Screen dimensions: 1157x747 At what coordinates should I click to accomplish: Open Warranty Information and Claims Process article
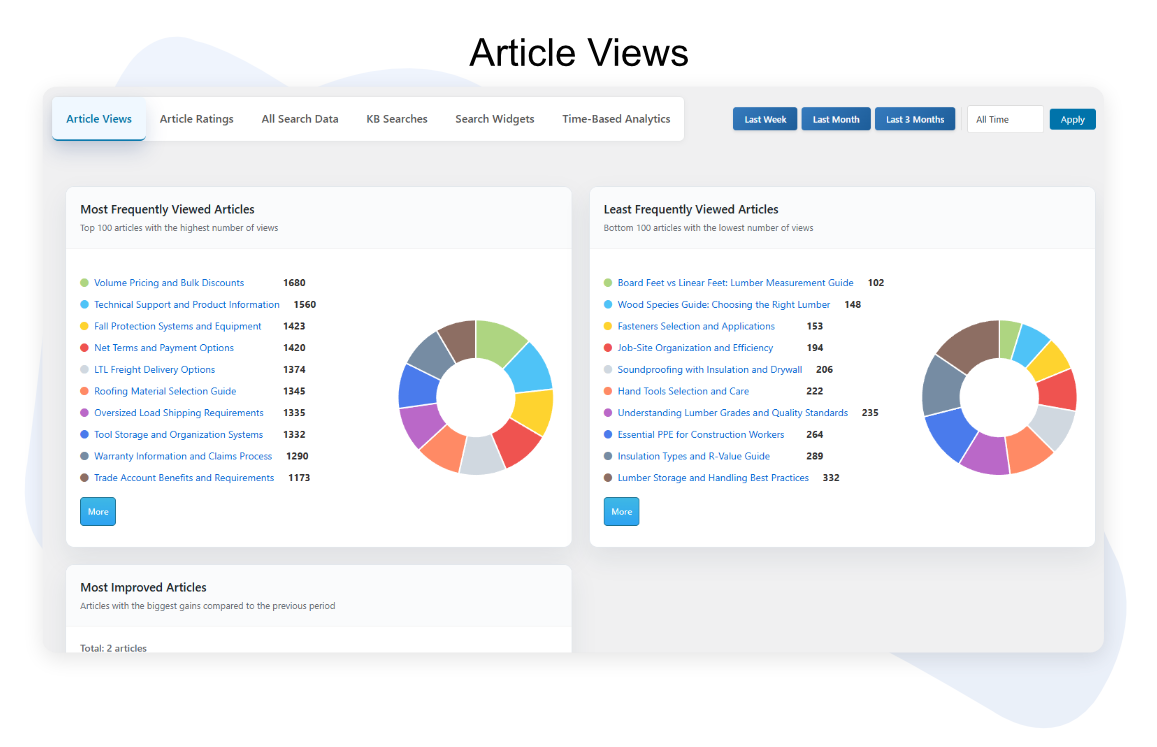pyautogui.click(x=183, y=456)
